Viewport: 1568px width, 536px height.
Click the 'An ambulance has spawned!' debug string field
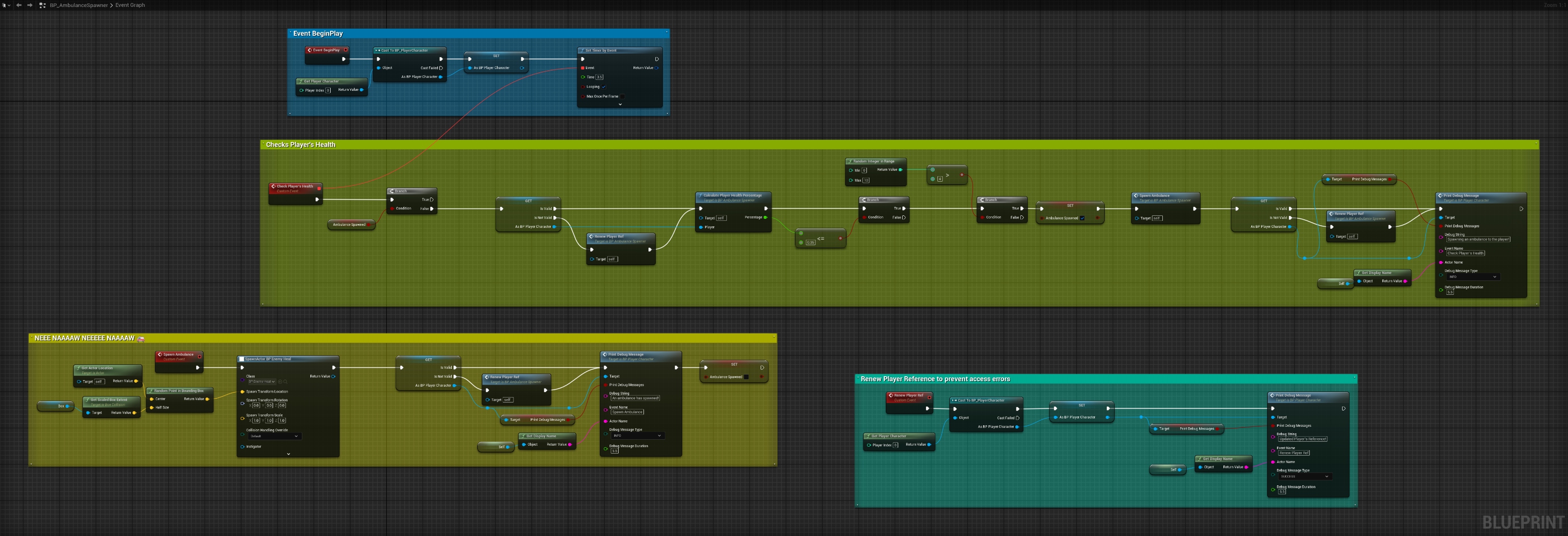(x=636, y=398)
